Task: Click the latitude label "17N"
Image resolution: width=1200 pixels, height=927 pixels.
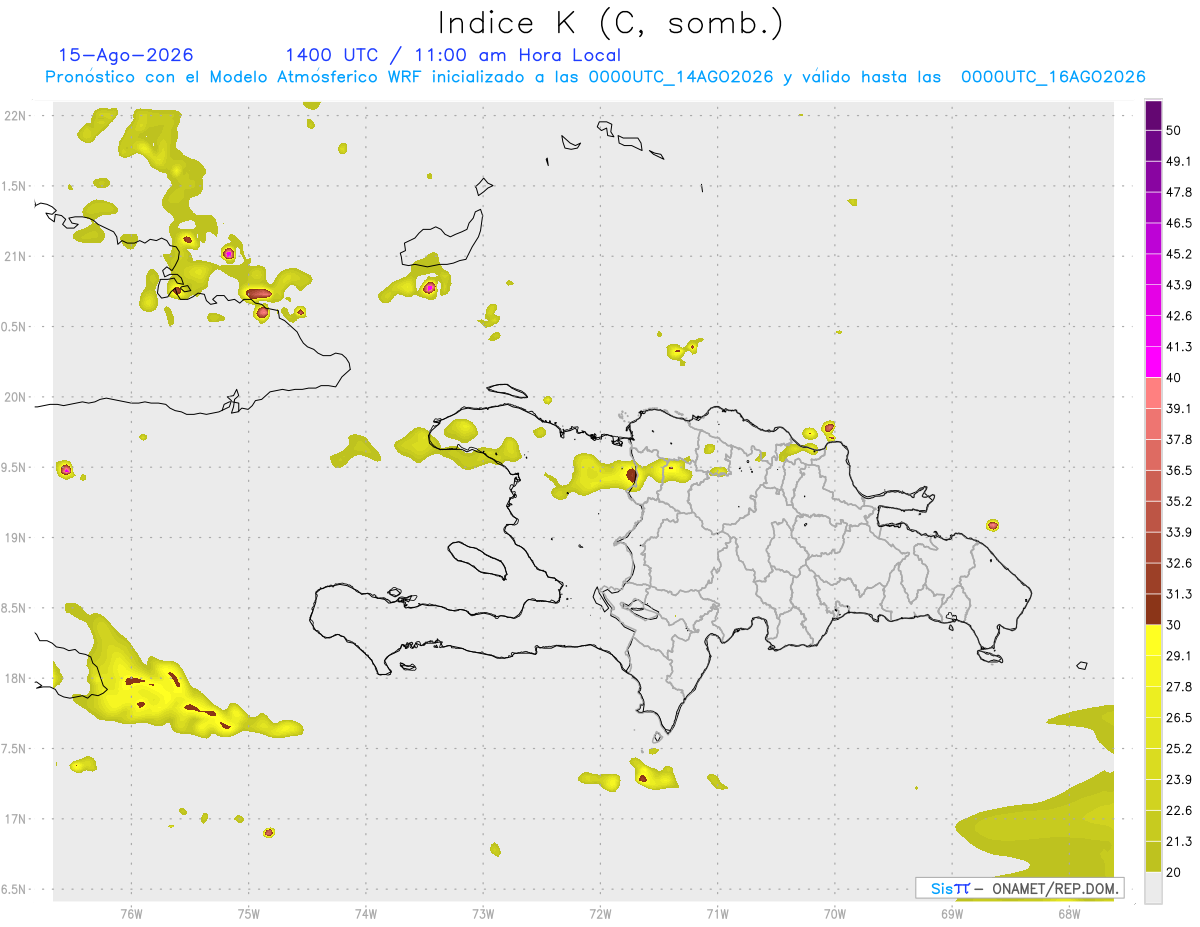Action: tap(14, 819)
